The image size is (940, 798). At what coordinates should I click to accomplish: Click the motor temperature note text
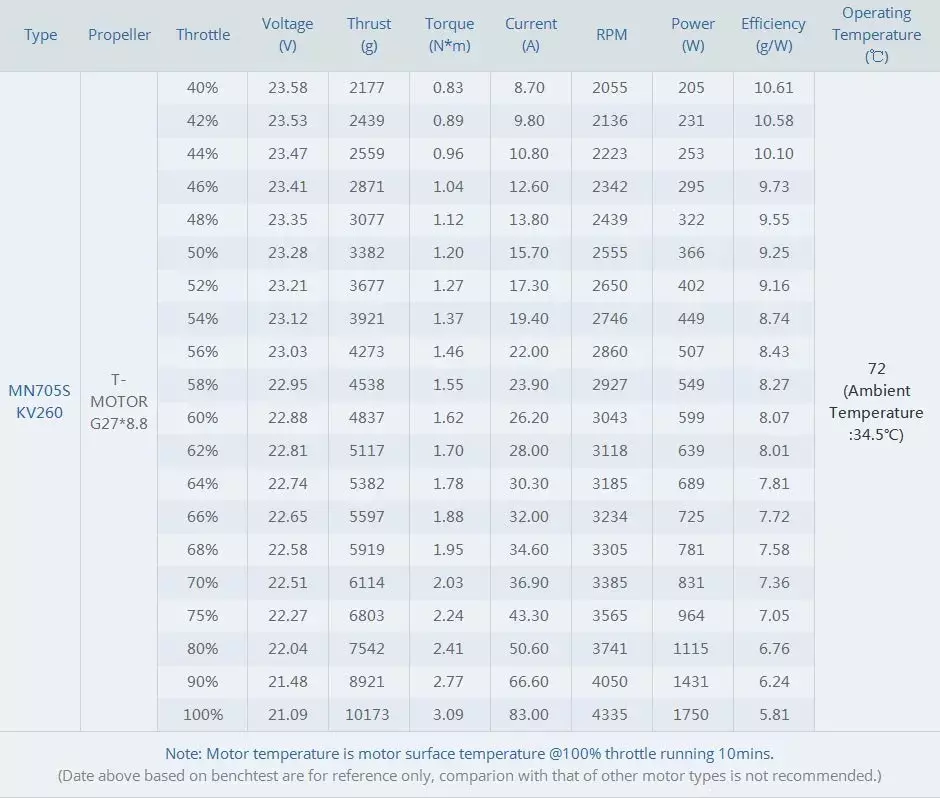coord(469,753)
